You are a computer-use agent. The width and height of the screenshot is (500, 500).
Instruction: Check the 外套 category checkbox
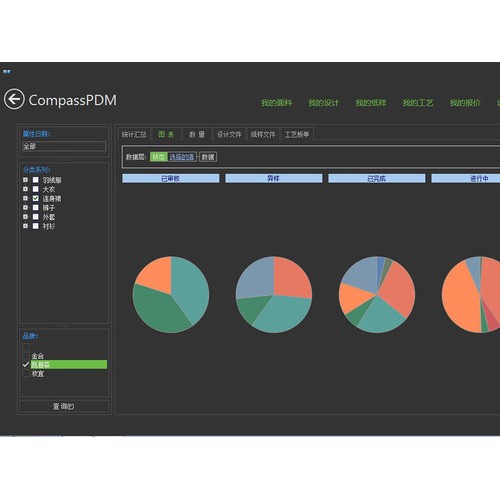36,217
